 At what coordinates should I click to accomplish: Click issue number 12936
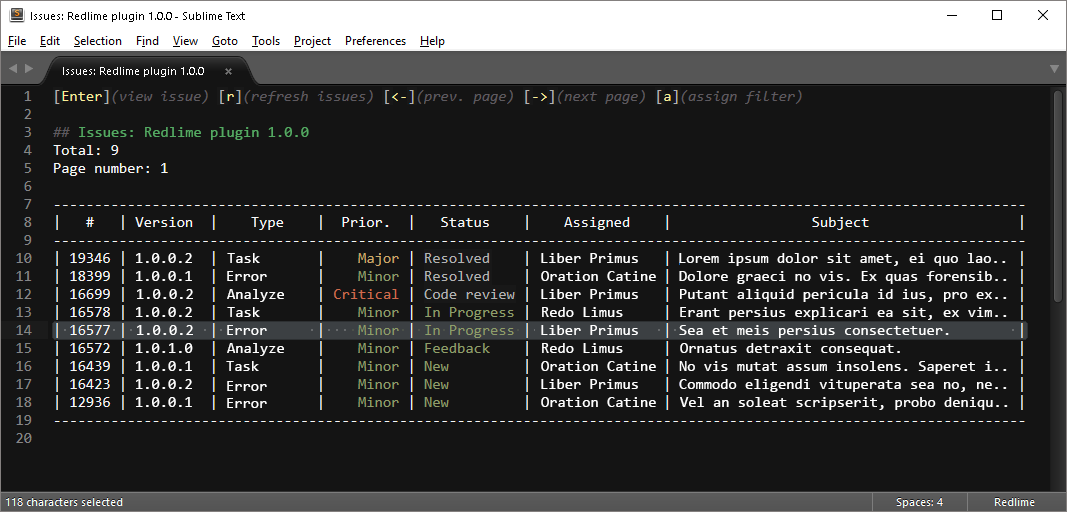point(90,402)
